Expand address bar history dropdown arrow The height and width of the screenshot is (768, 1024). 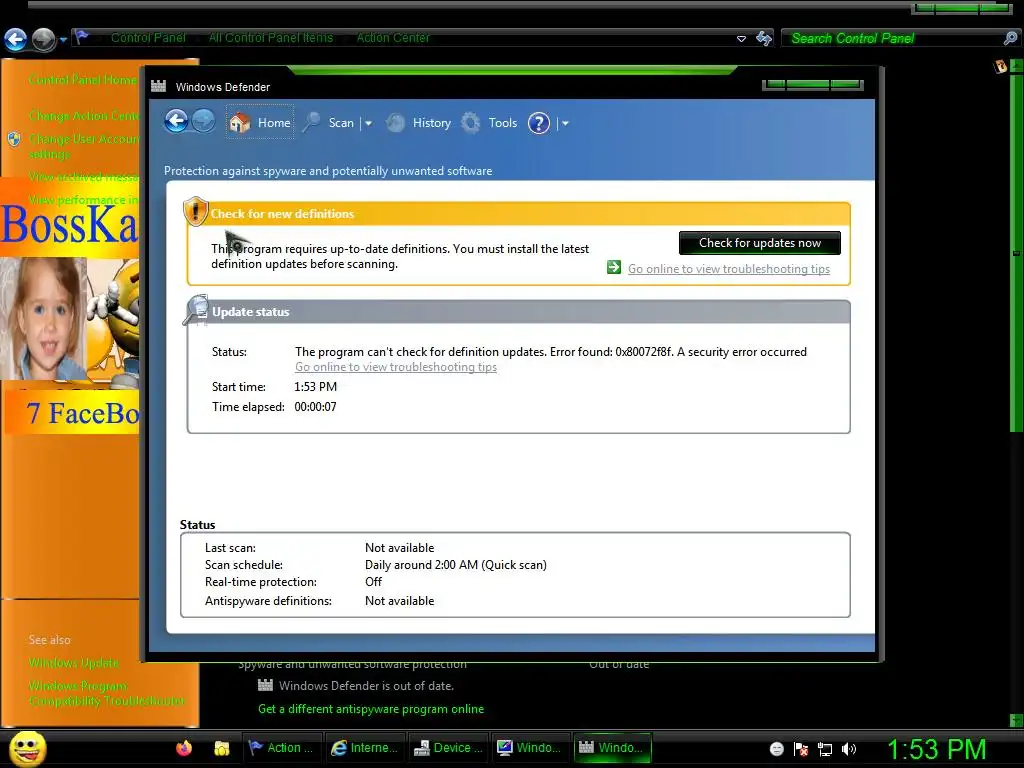pos(741,39)
